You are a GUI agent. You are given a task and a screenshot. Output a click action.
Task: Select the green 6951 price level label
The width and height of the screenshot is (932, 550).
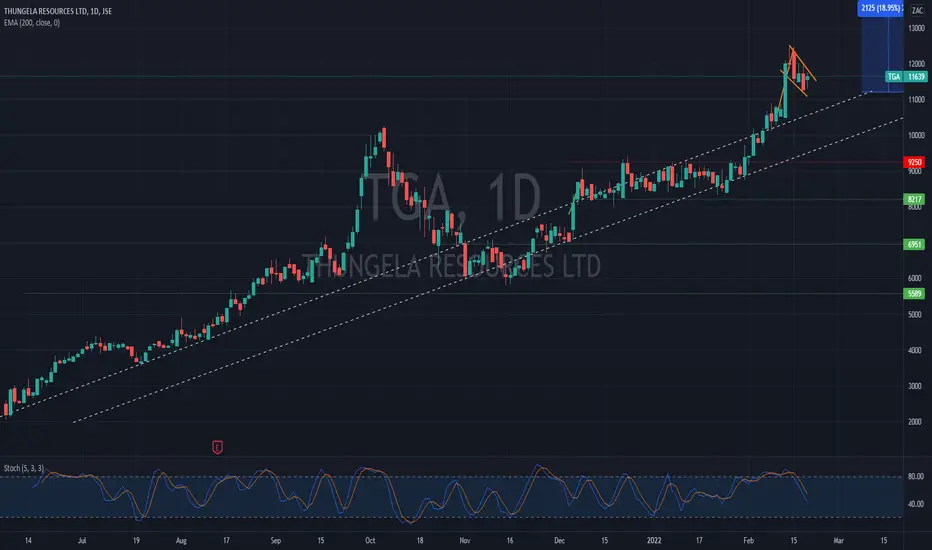914,244
